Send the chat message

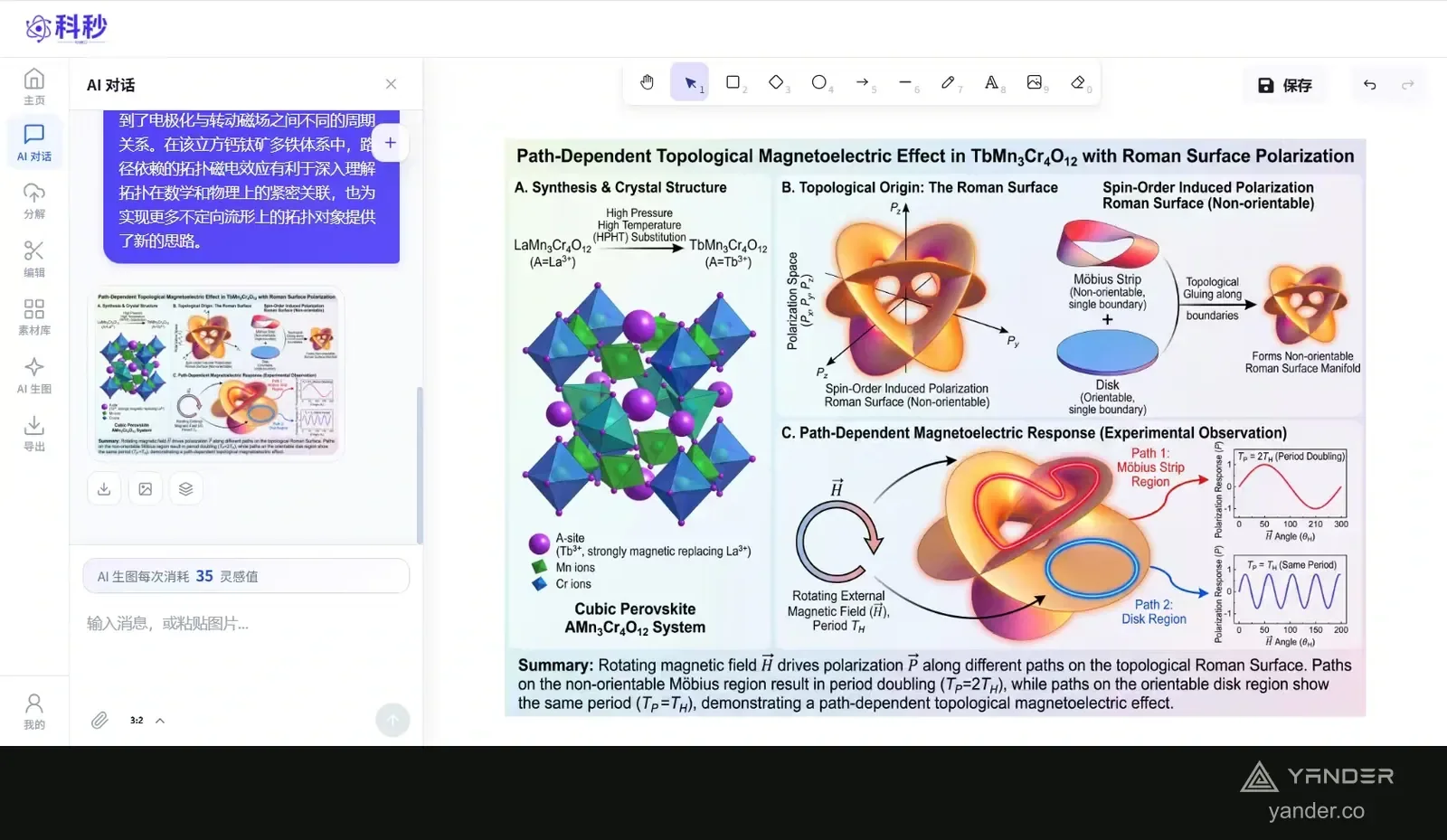392,720
